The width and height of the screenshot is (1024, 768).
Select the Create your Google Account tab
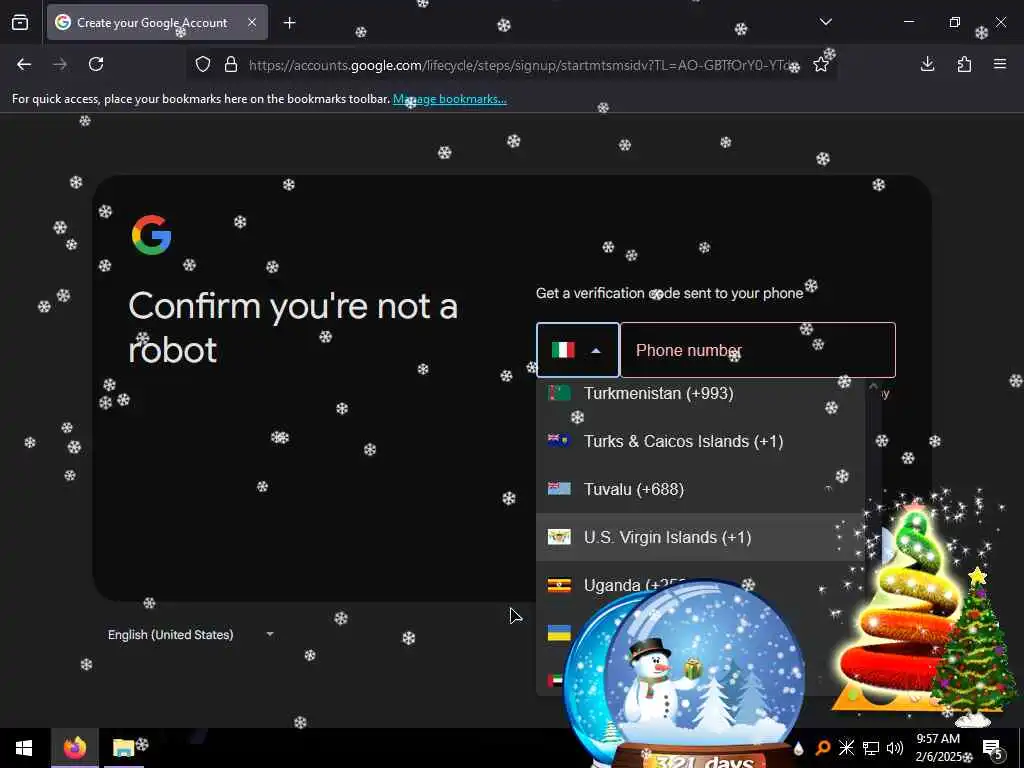(157, 22)
